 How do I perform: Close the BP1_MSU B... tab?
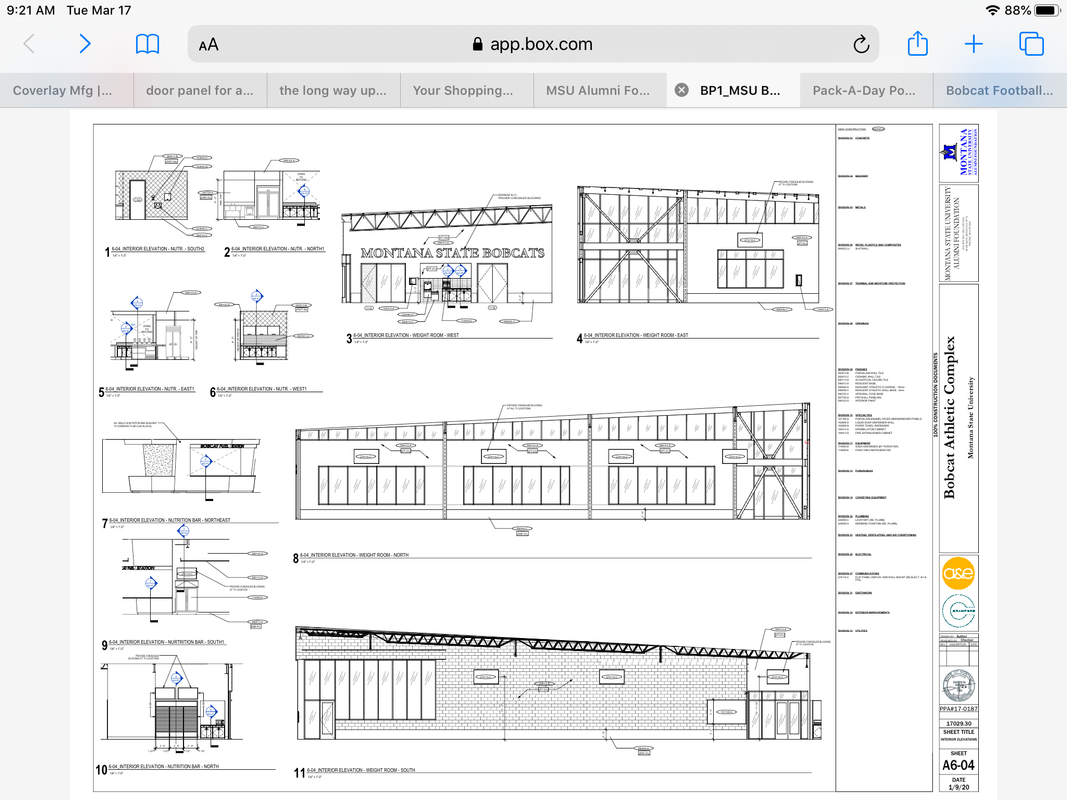(x=681, y=90)
